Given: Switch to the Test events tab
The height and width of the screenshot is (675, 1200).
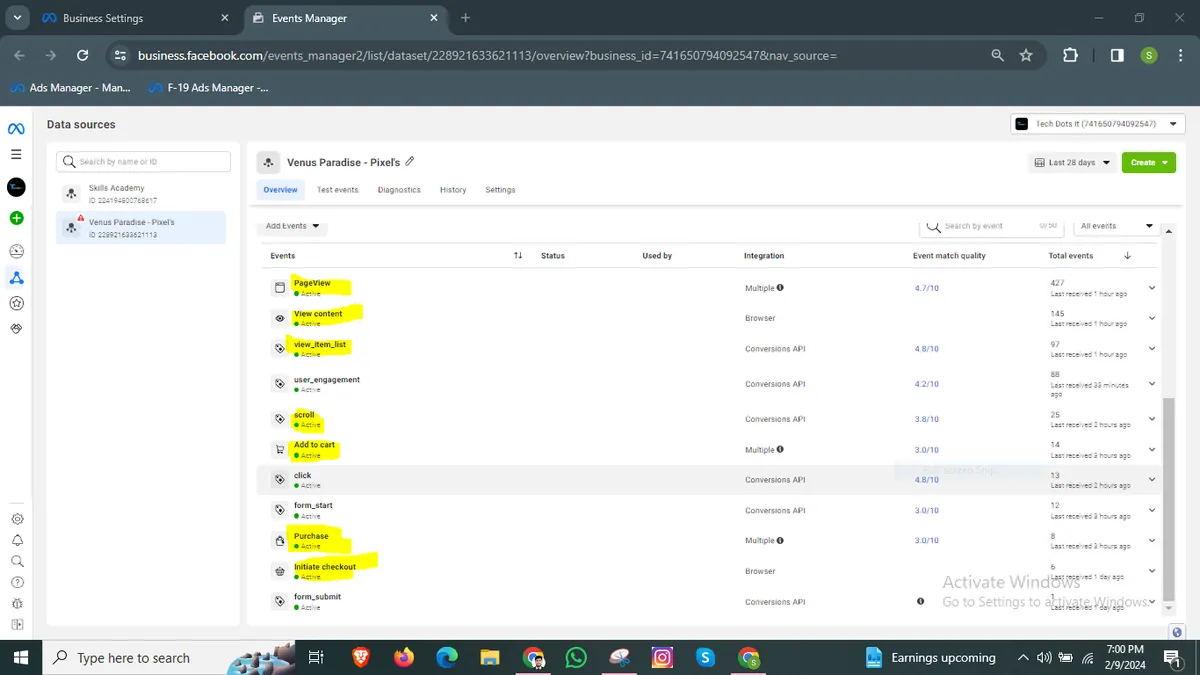Looking at the screenshot, I should tap(338, 190).
